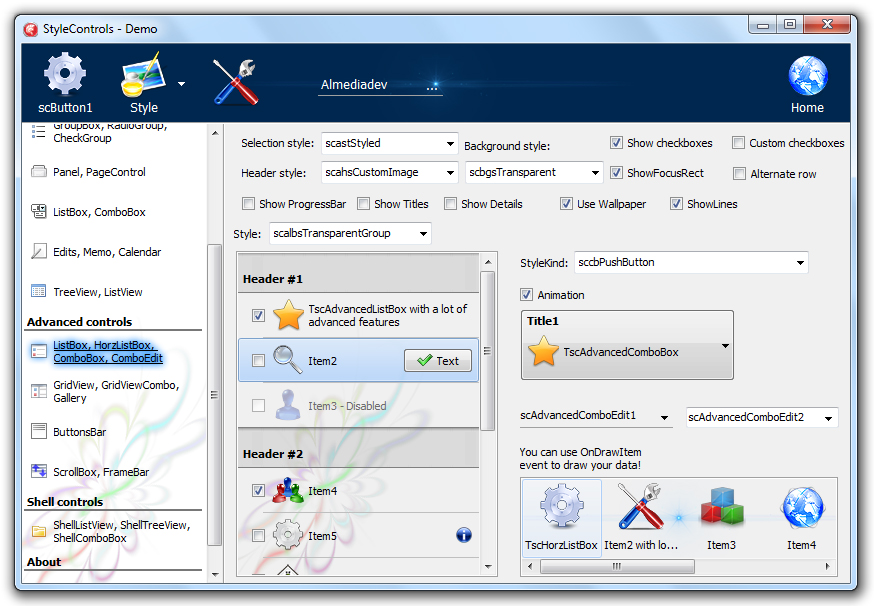Click the blue info icon on Item5
Viewport: 874px width, 606px height.
coord(464,535)
